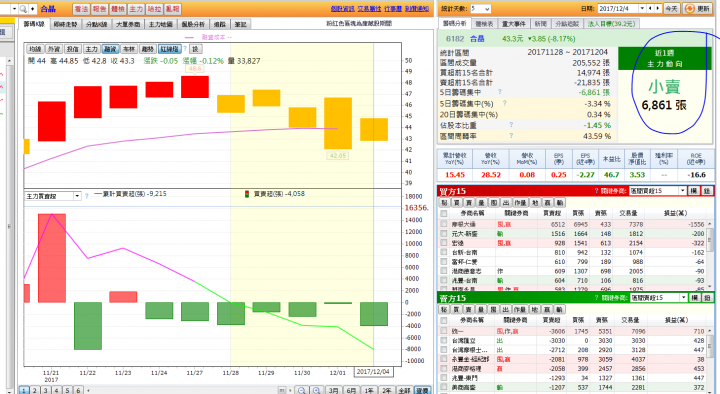720x394 pixels.
Task: Check the box for 元大-新盛 row
Action: pos(444,234)
